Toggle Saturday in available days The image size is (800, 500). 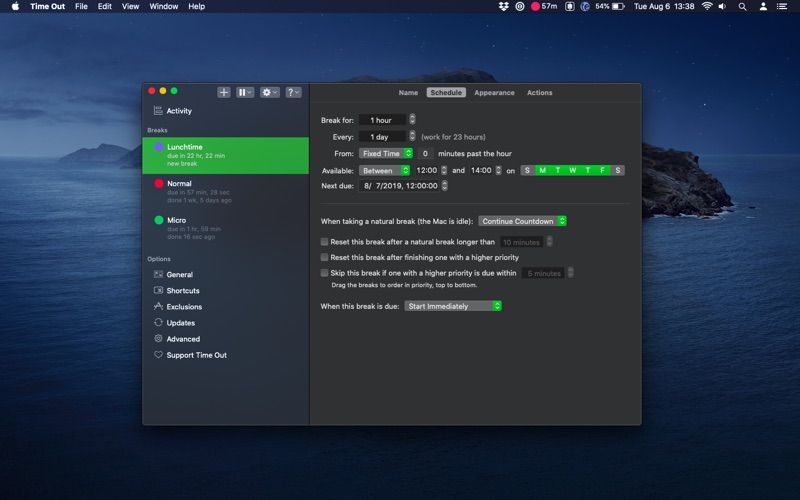pos(617,170)
